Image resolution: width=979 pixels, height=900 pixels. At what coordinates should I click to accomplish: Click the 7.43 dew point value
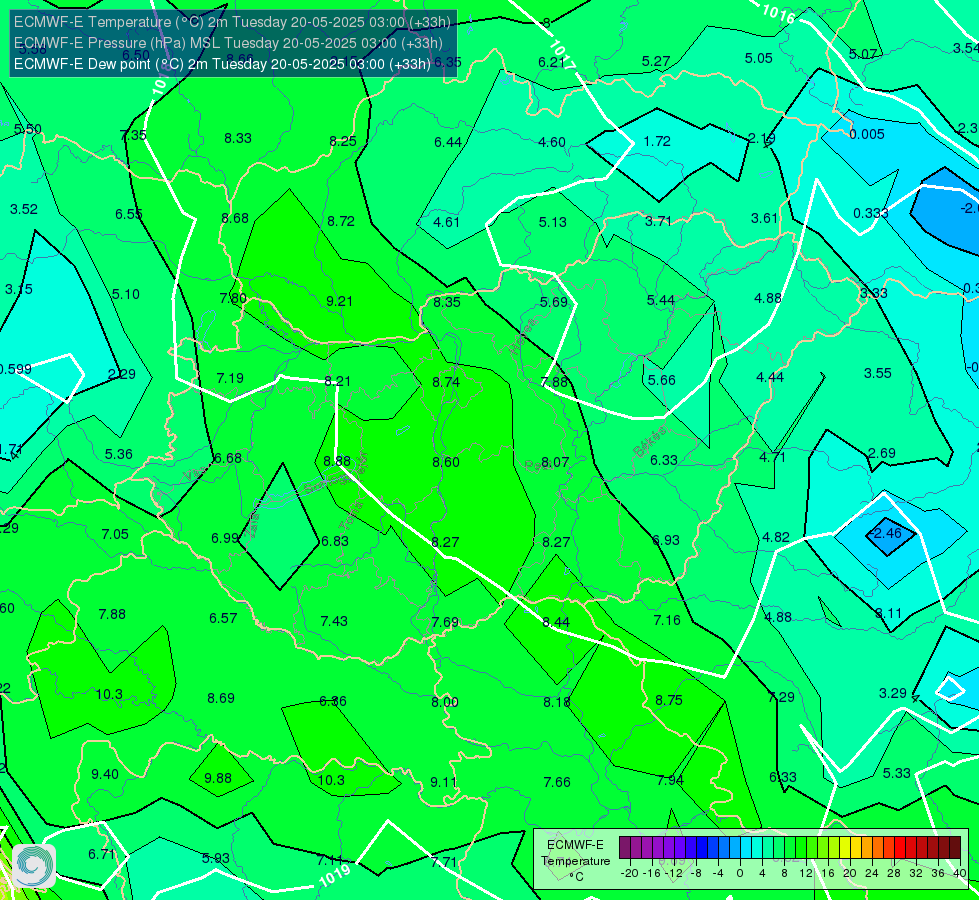(x=334, y=621)
